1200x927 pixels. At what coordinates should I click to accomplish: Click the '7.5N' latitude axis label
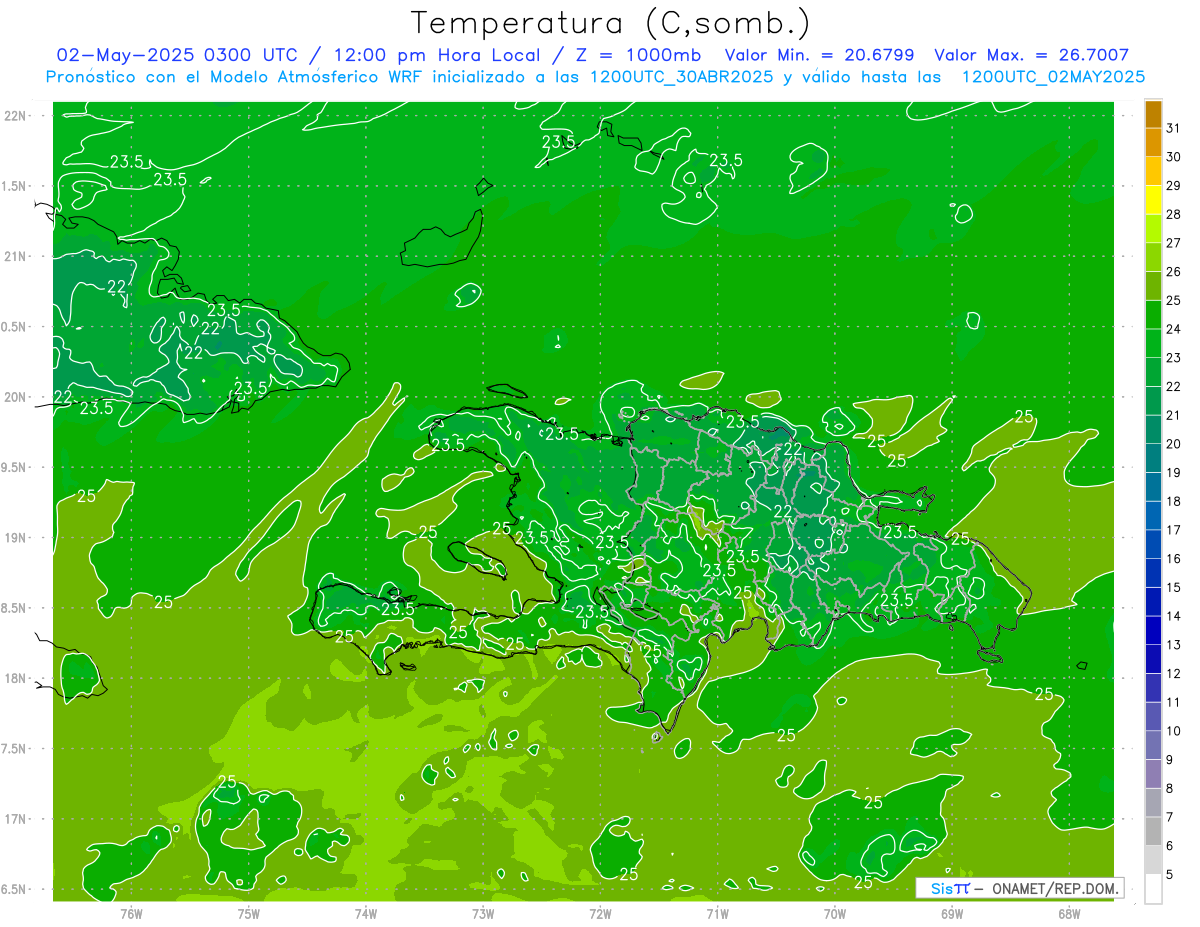(x=15, y=748)
